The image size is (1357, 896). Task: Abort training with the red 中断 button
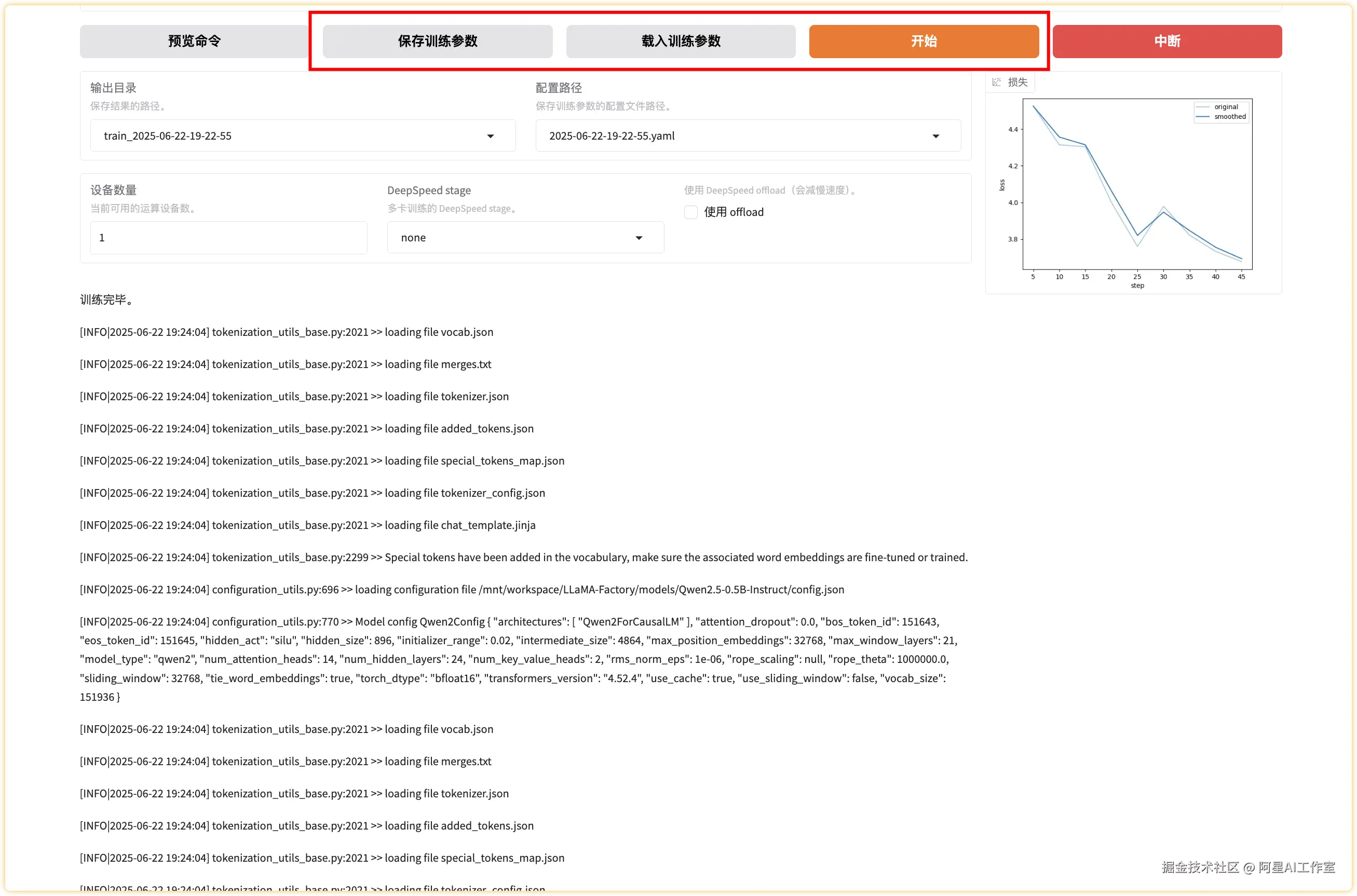[x=1166, y=41]
